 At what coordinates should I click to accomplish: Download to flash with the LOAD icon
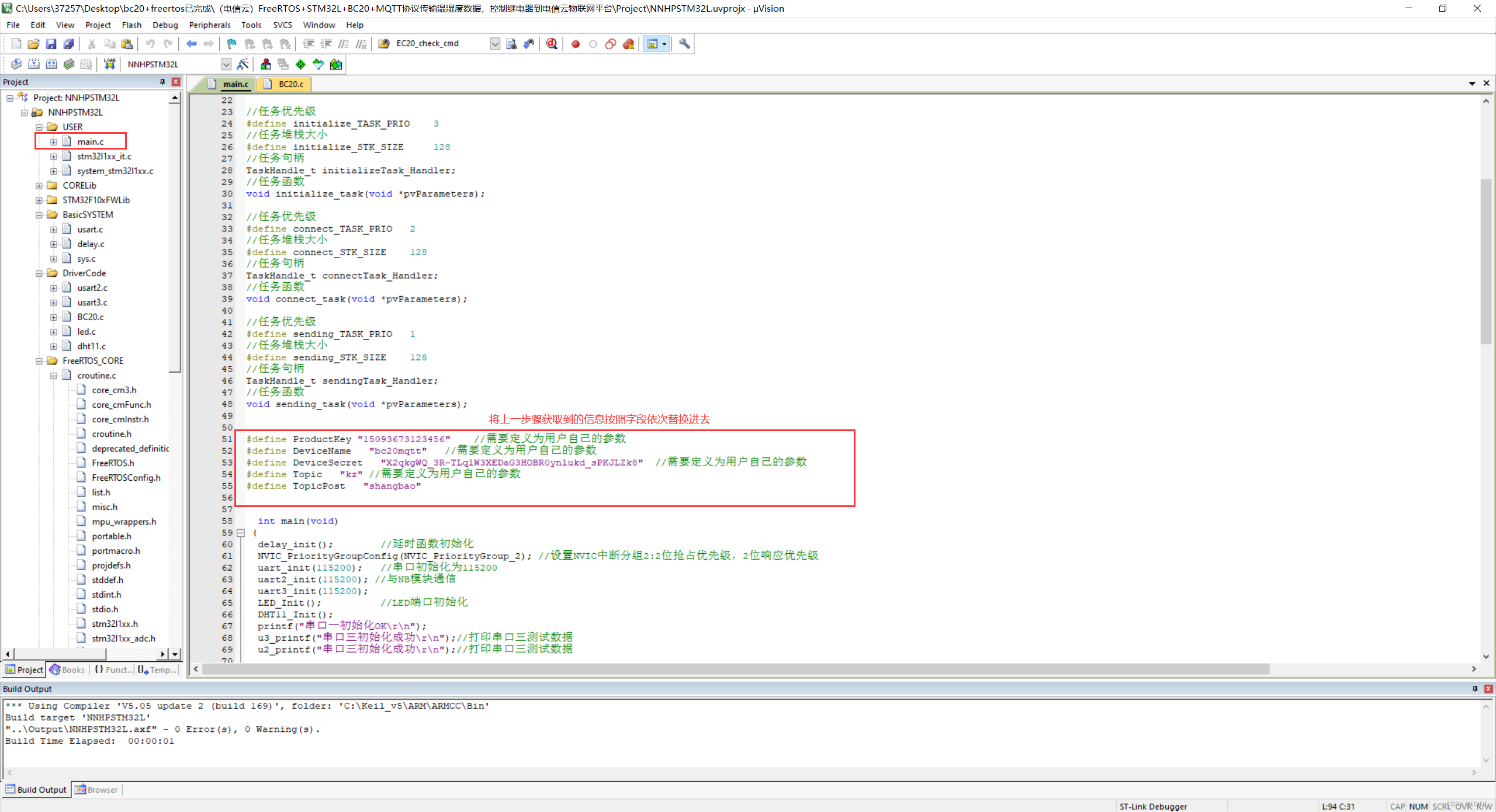pyautogui.click(x=109, y=64)
